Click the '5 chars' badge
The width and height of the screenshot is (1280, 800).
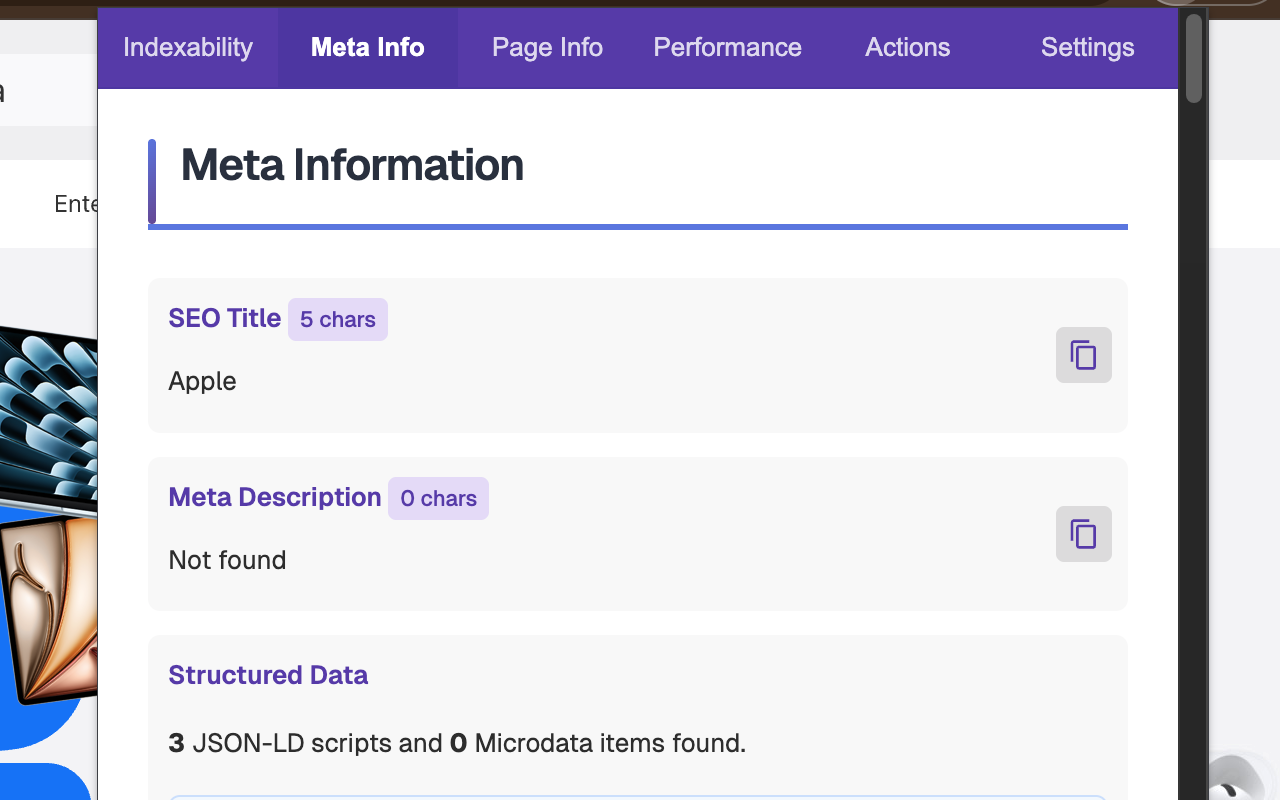(x=338, y=319)
